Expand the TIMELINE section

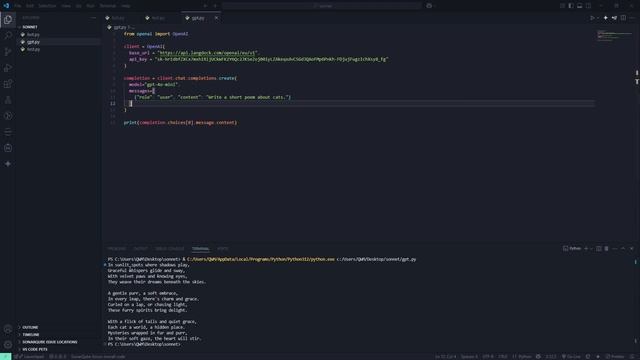(58, 335)
